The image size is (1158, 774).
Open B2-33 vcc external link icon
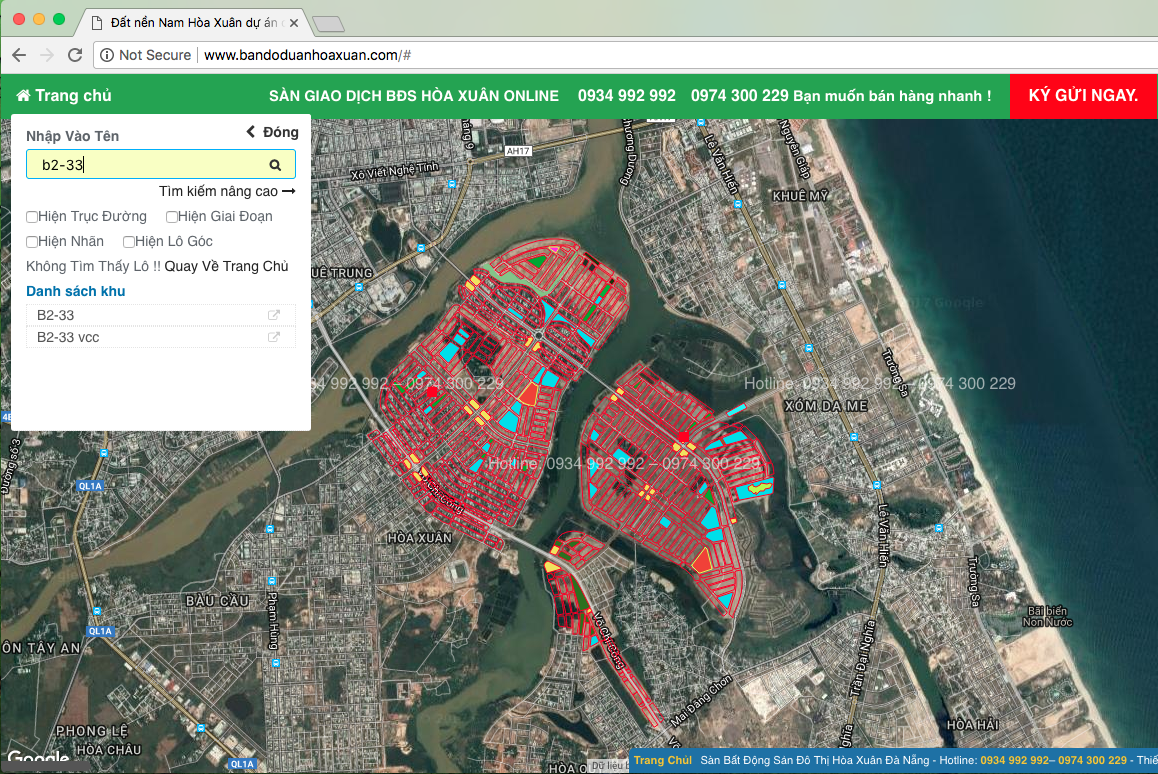(274, 337)
